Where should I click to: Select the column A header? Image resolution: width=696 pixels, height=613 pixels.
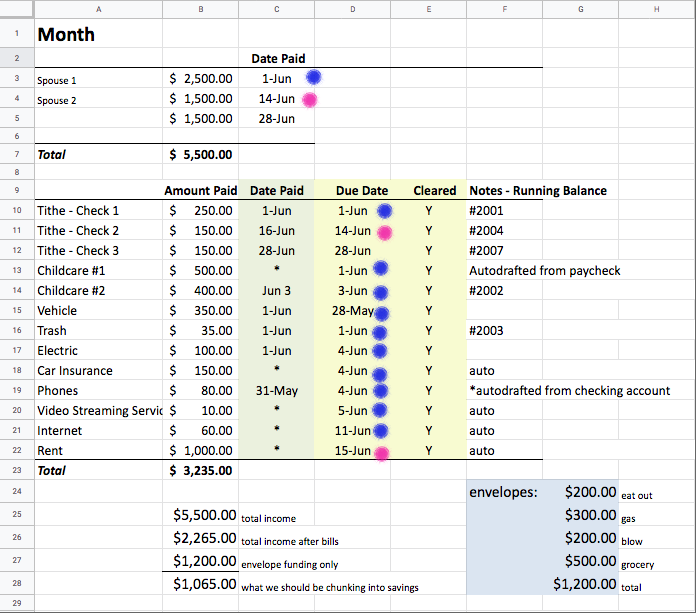pos(97,8)
